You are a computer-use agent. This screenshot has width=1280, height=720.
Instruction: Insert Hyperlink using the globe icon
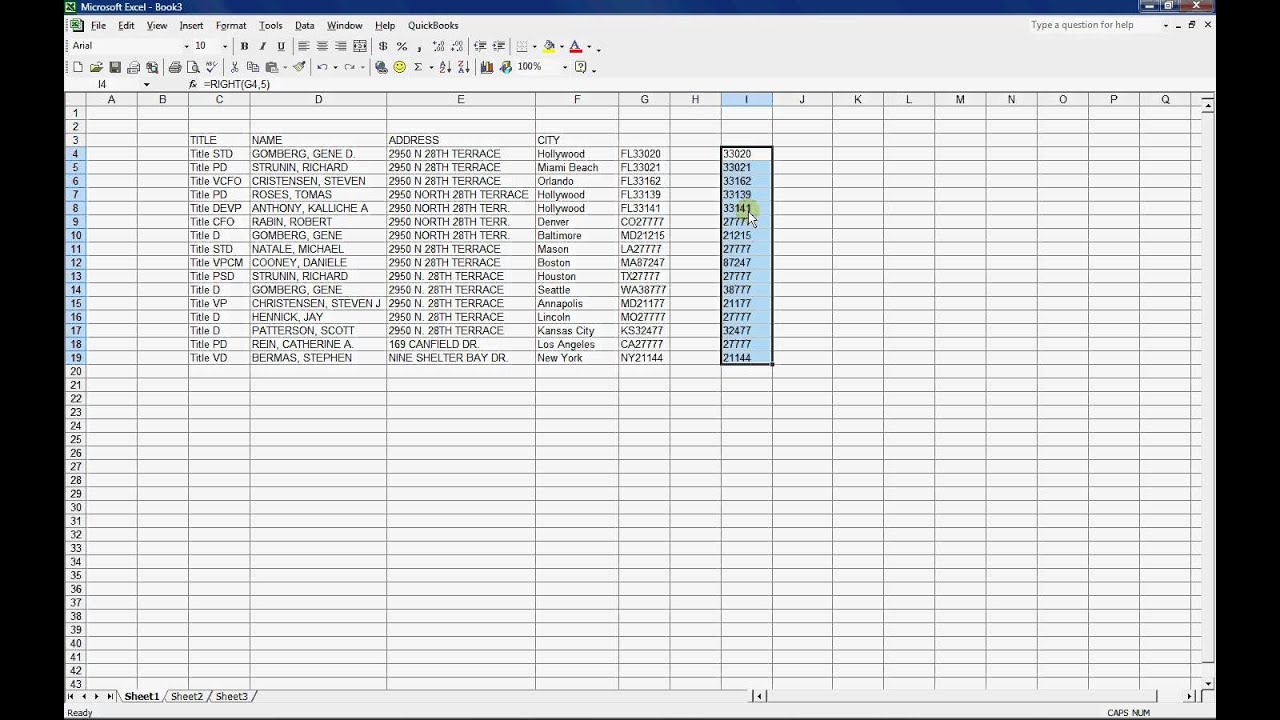tap(381, 67)
